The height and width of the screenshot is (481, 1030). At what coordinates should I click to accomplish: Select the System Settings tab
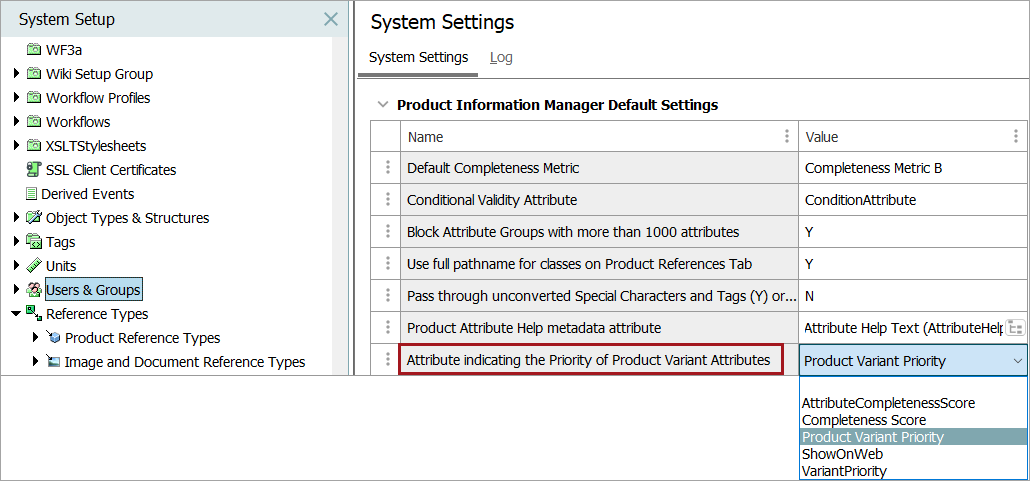coord(418,58)
